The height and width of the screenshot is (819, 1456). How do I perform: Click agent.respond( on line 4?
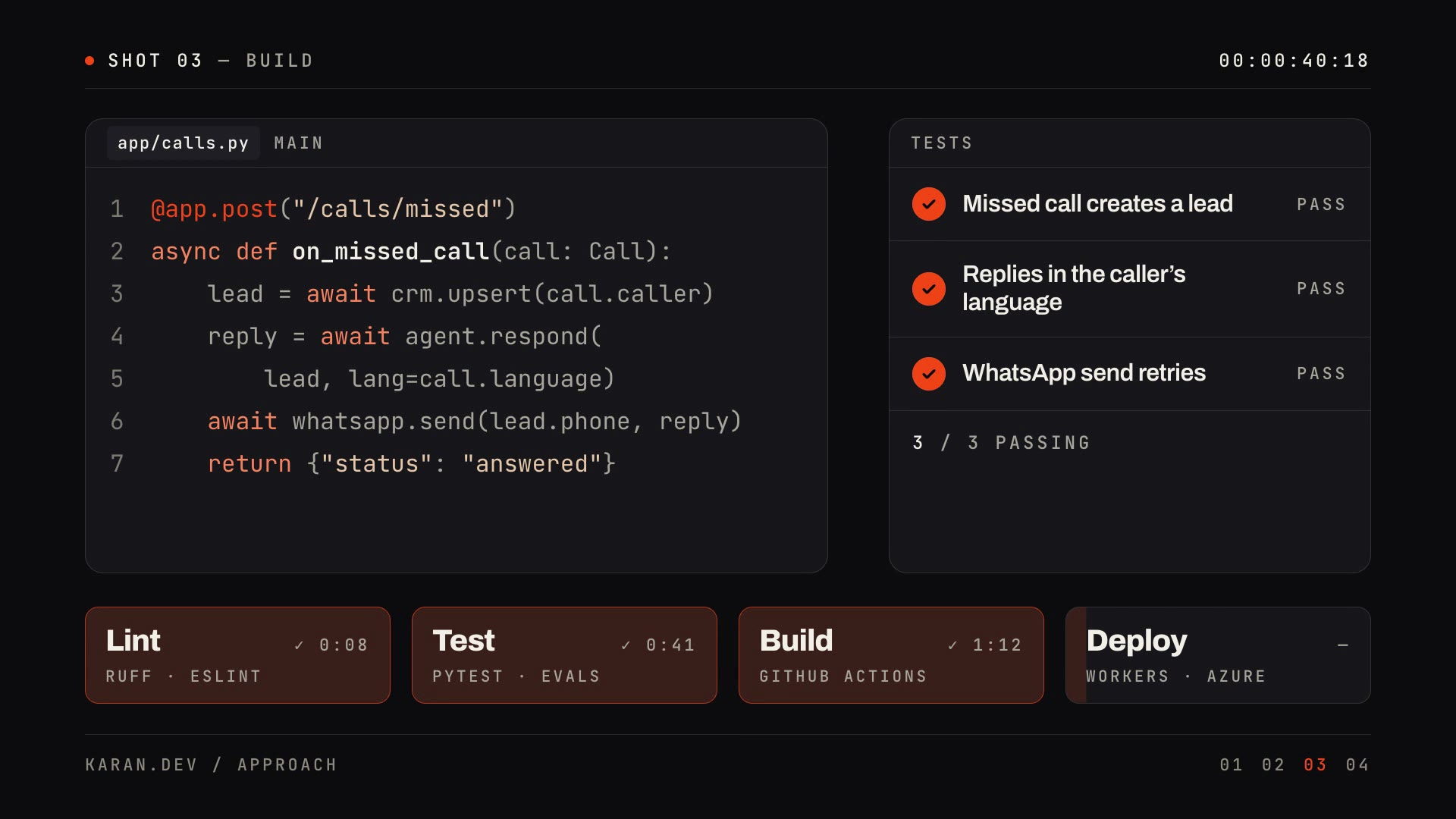(x=504, y=337)
